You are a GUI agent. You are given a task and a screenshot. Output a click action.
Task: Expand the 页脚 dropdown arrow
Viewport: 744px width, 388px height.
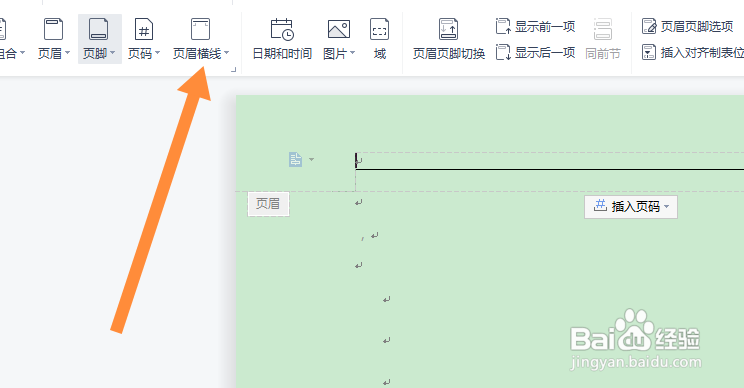pyautogui.click(x=112, y=53)
